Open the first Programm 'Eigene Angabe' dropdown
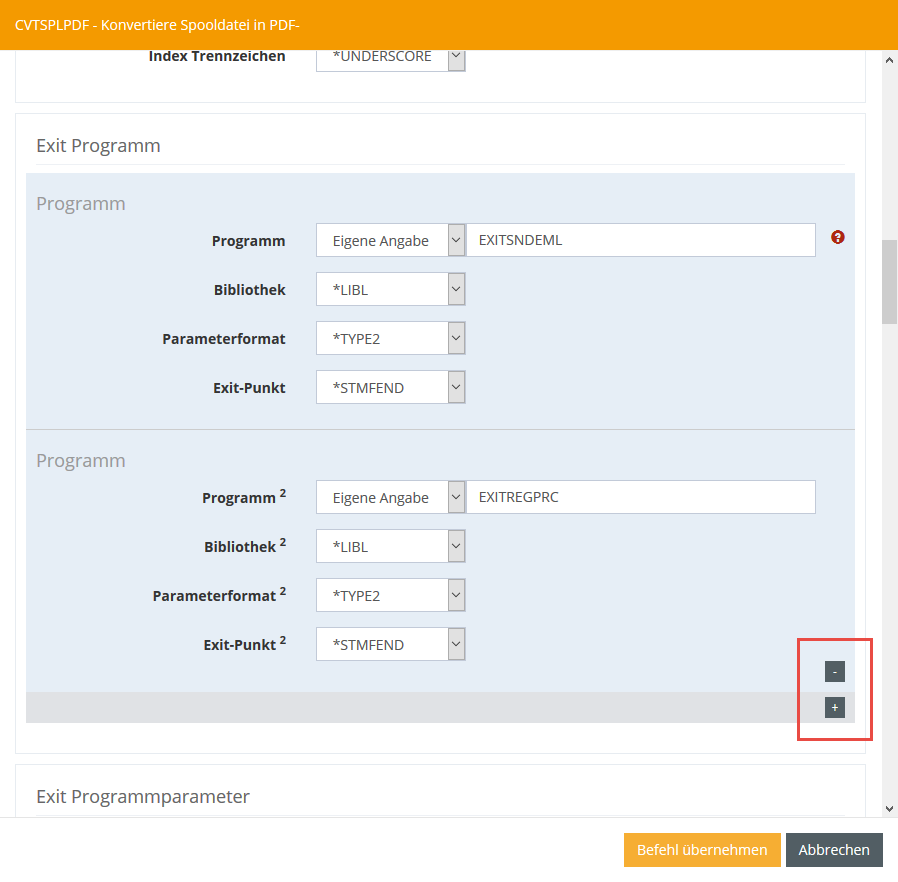This screenshot has height=882, width=898. coord(391,241)
